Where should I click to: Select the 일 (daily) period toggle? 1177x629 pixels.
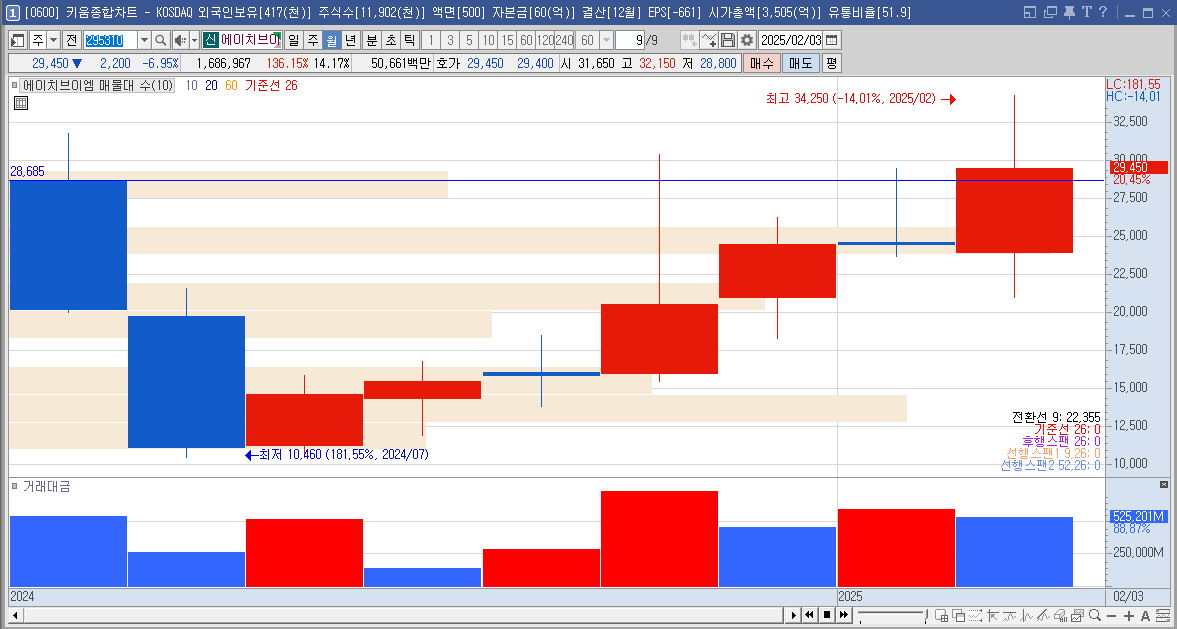(x=293, y=40)
